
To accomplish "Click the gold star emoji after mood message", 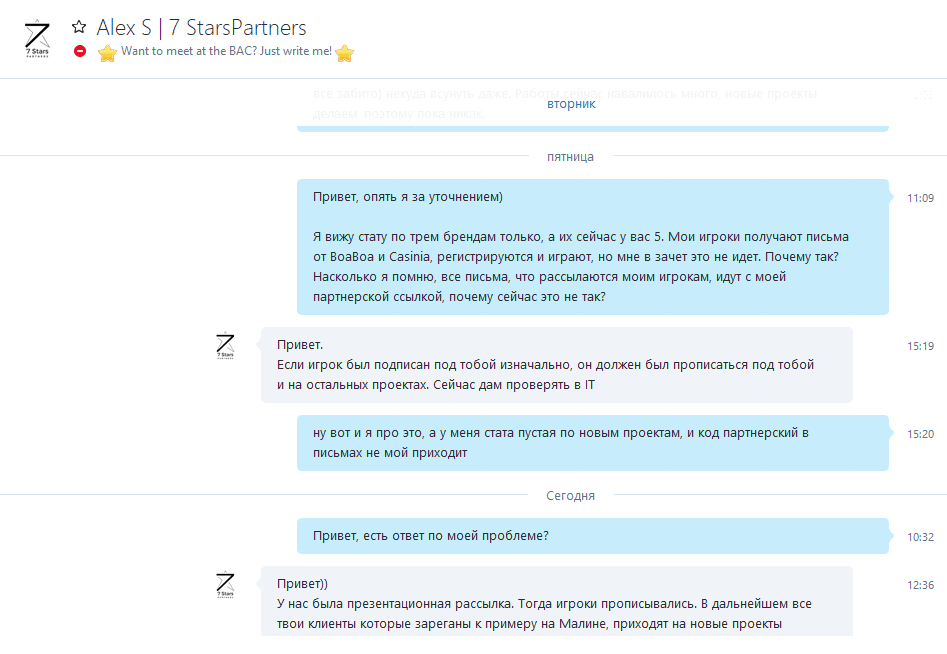I will coord(344,53).
